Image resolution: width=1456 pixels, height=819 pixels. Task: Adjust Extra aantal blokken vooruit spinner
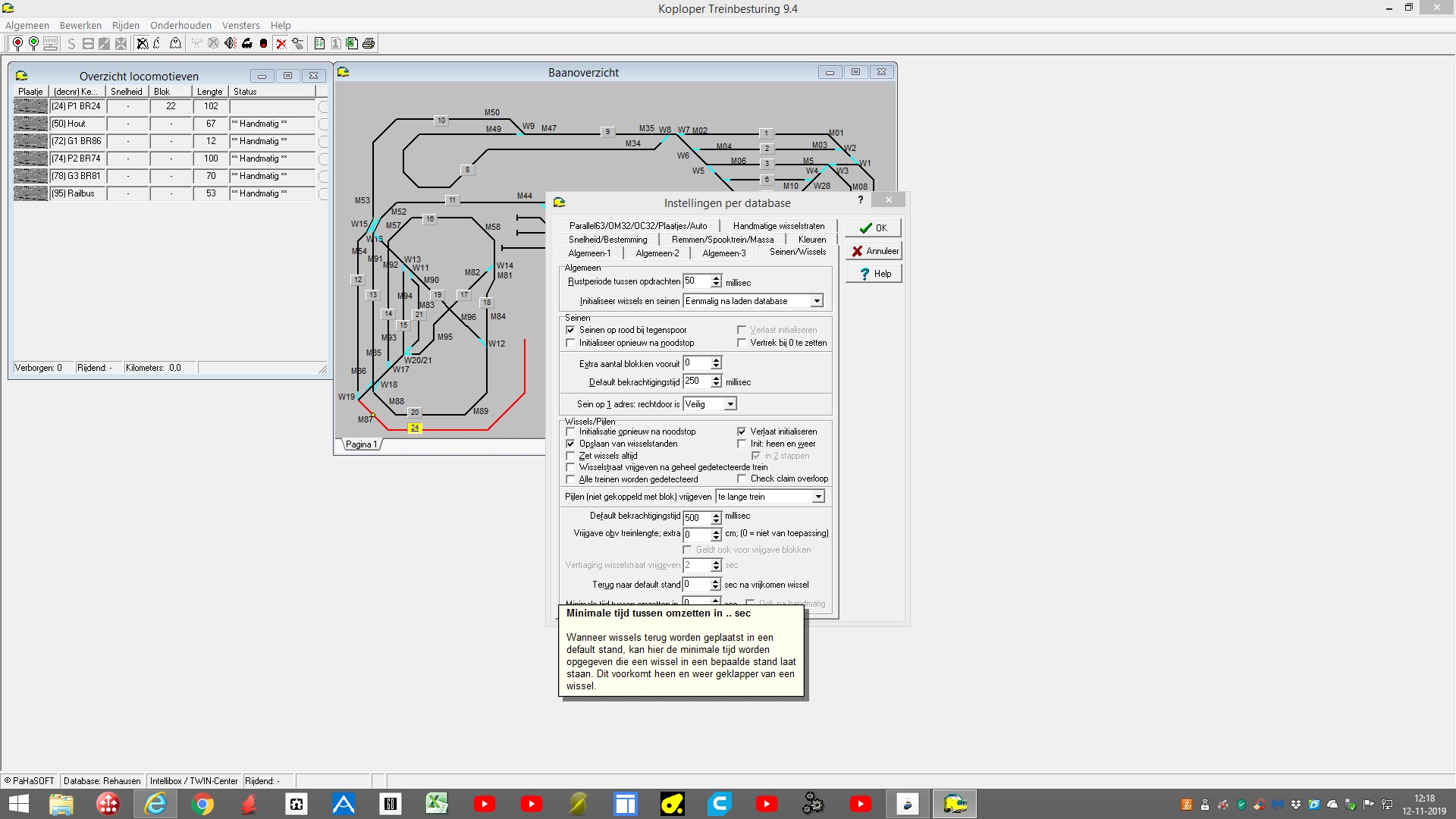pyautogui.click(x=716, y=363)
